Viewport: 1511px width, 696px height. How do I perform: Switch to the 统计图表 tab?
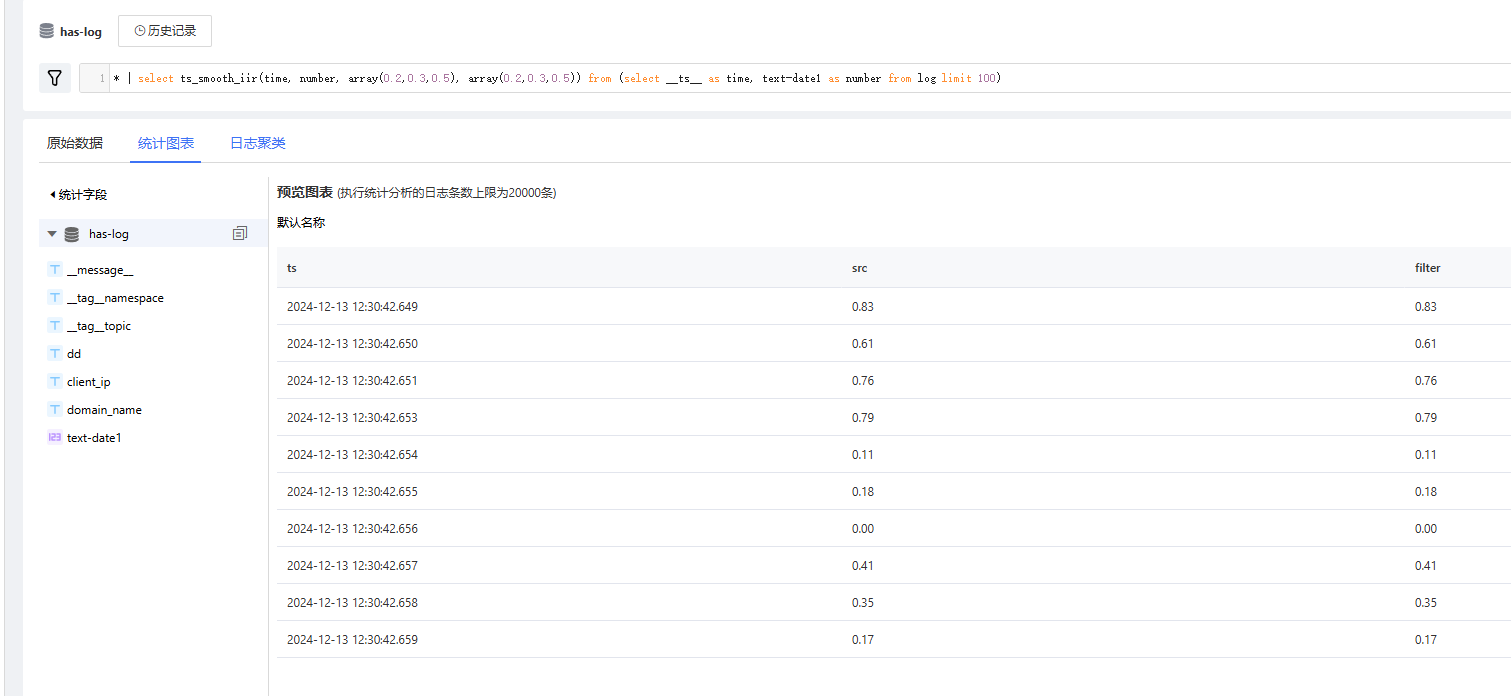click(x=166, y=143)
